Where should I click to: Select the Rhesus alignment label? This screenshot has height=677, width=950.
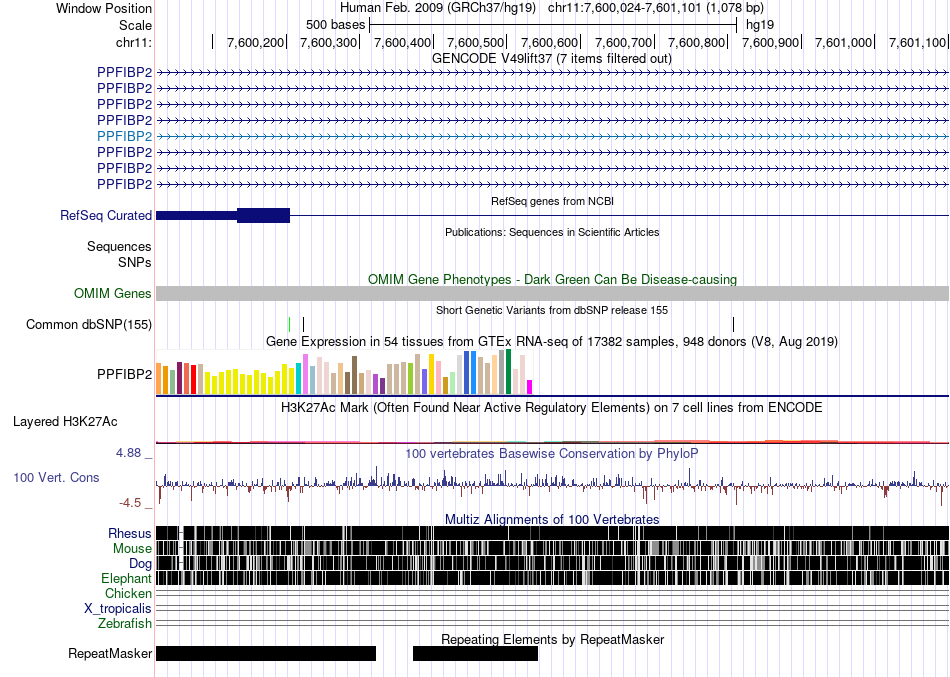[130, 533]
